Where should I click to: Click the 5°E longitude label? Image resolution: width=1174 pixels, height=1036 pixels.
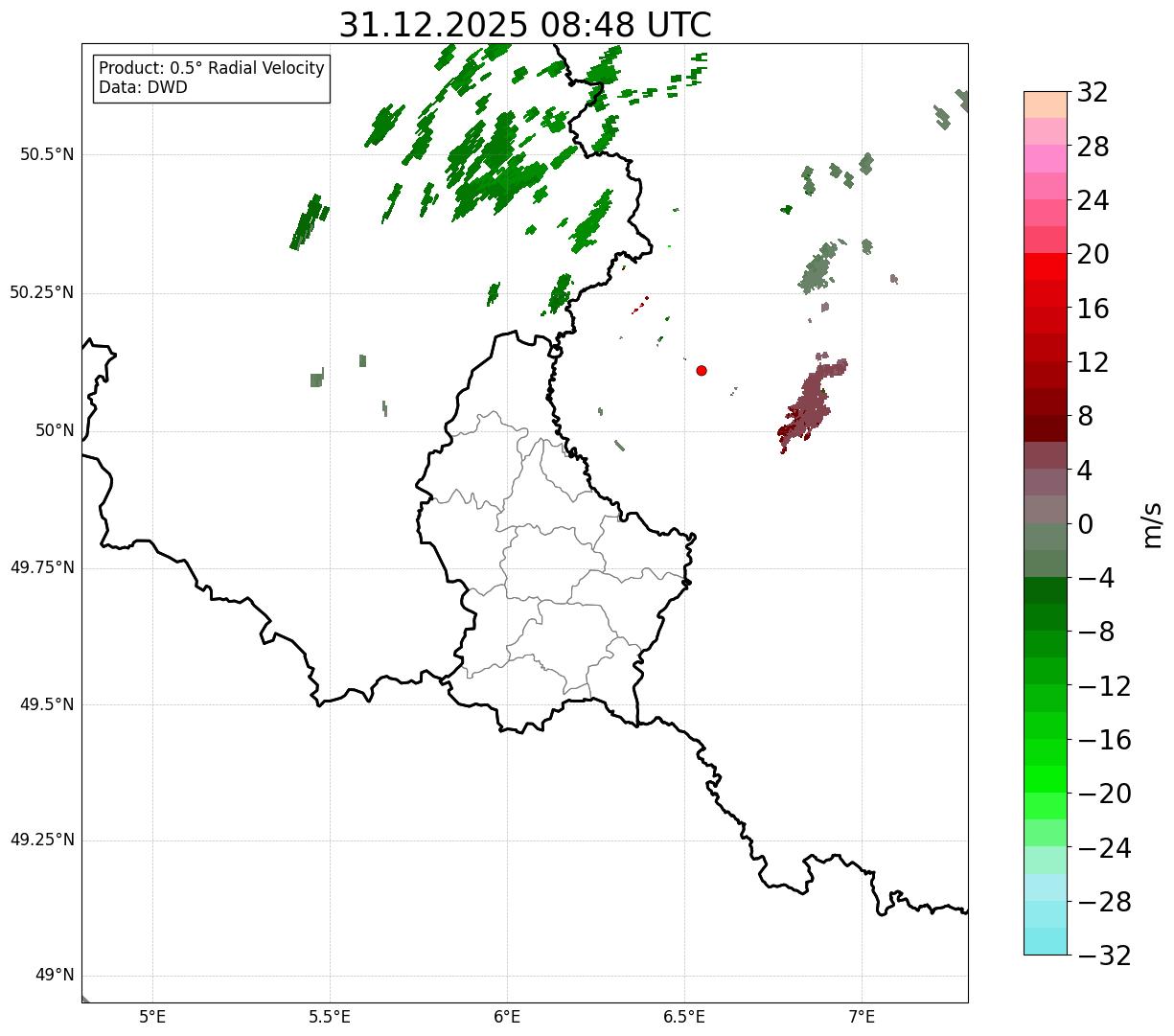tap(152, 1017)
